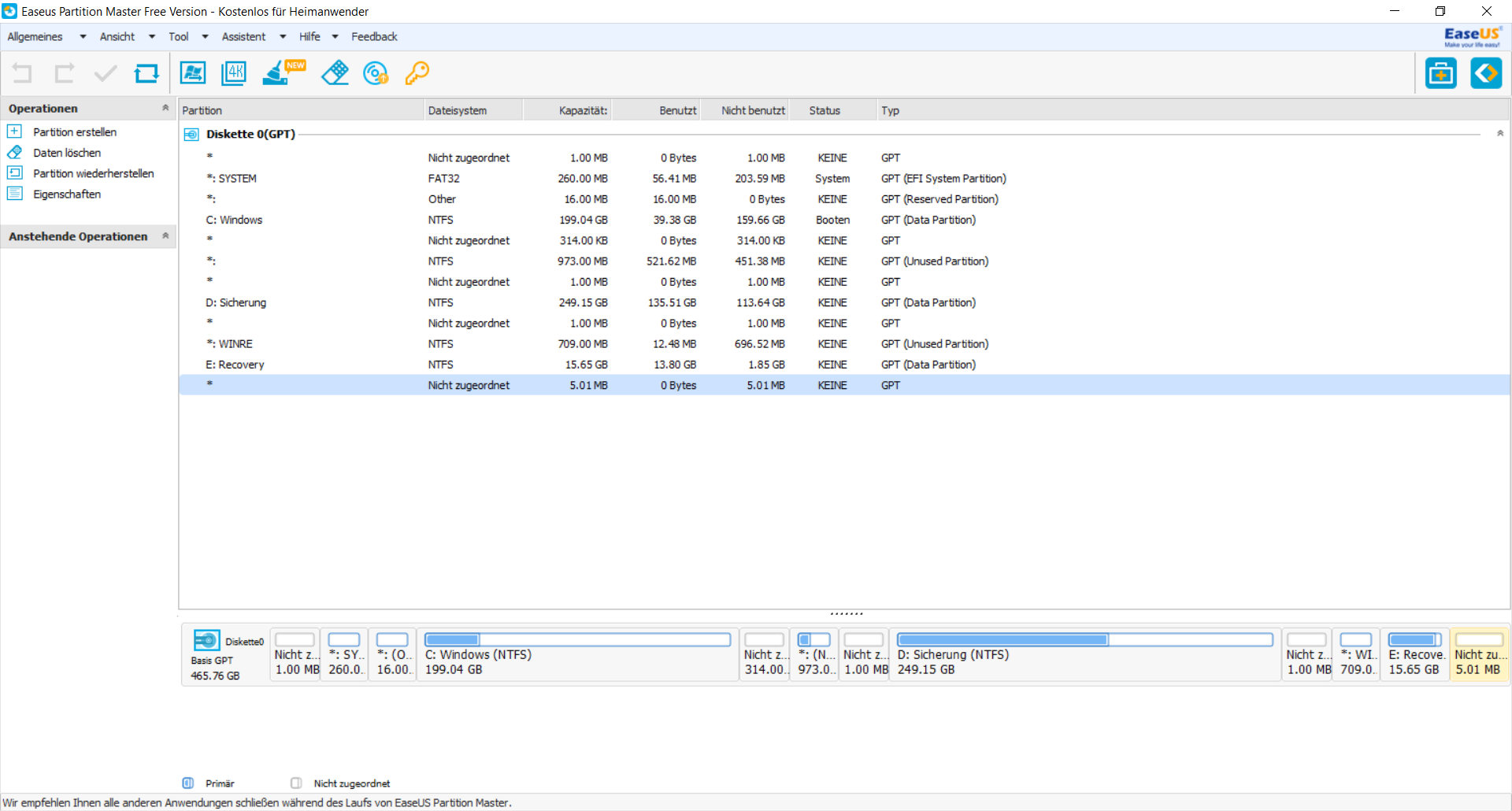Expand the arrow next to Allgemeines

[83, 37]
